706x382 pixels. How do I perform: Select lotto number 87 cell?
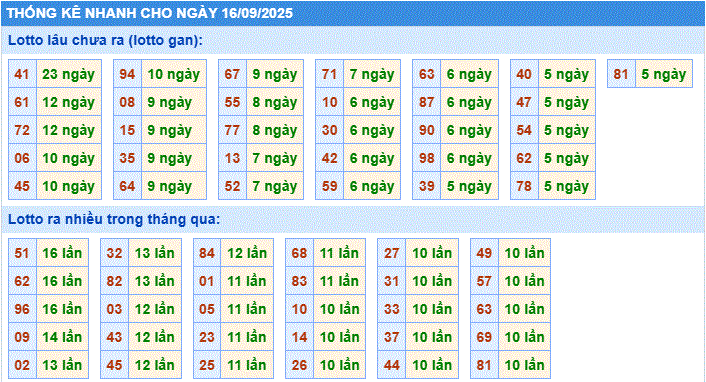click(427, 102)
